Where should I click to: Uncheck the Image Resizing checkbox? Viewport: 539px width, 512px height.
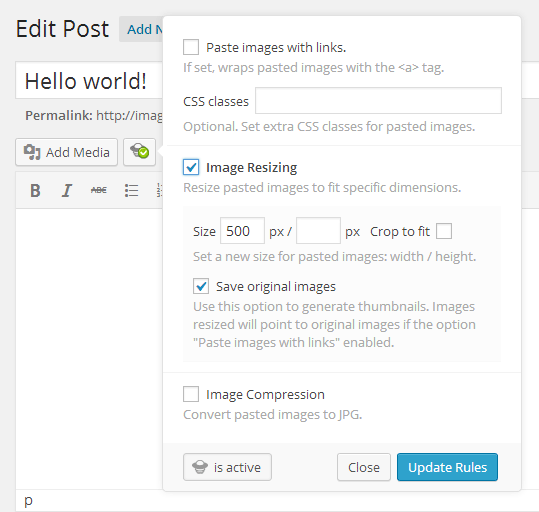191,167
